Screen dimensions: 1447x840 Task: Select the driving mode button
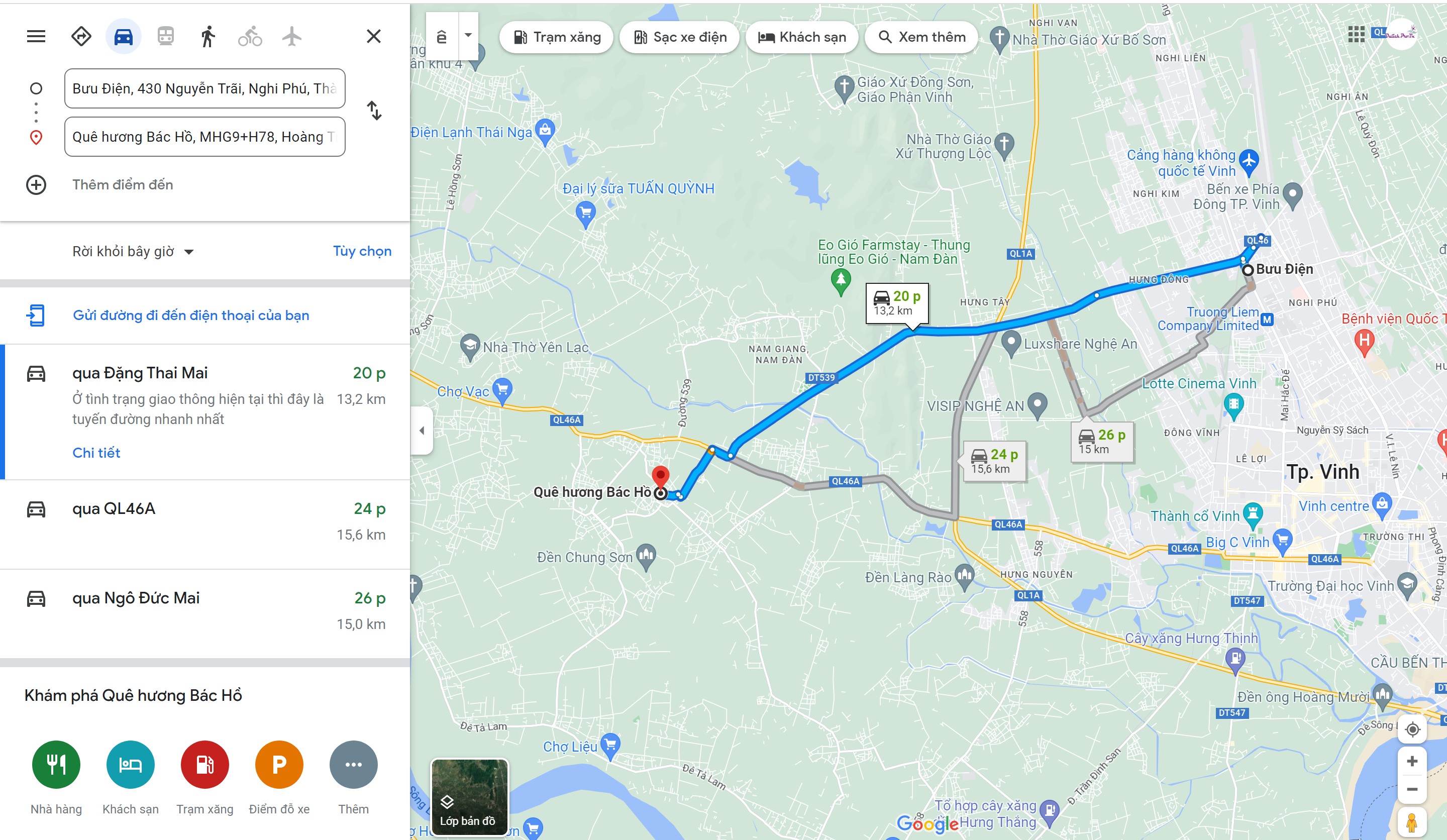coord(124,36)
